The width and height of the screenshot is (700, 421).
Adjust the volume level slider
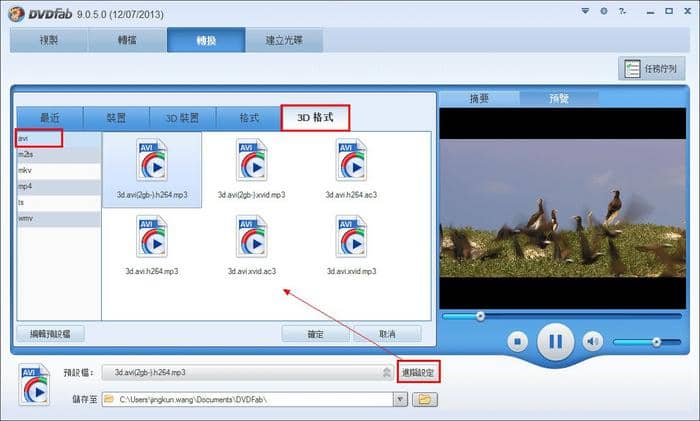point(647,342)
